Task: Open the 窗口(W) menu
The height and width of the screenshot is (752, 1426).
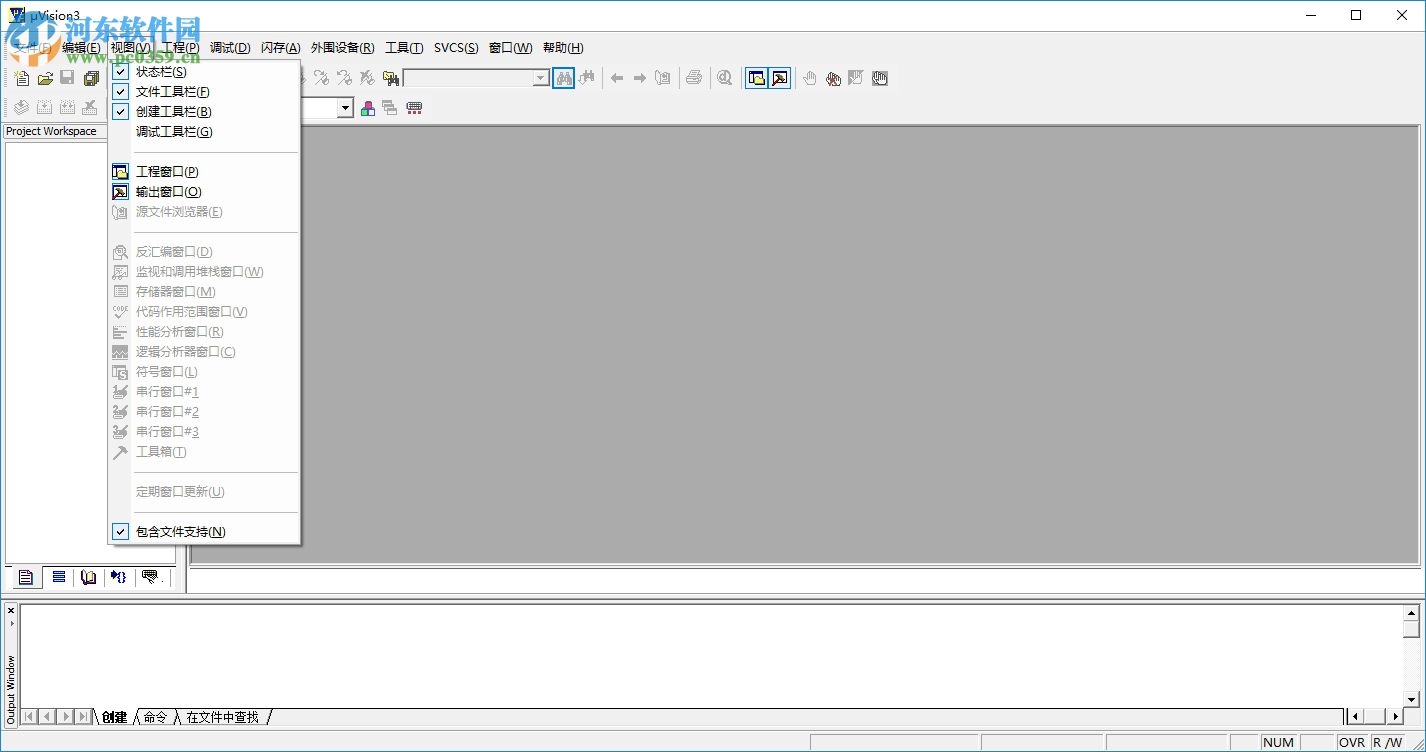Action: [510, 48]
